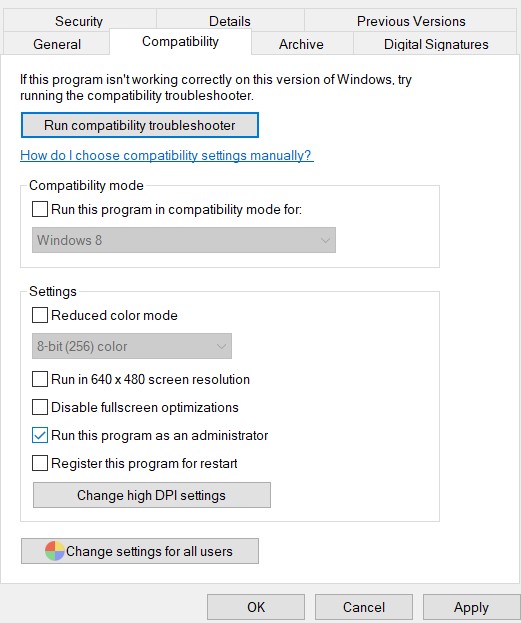Open the Windows 8 compatibility dropdown

click(x=184, y=240)
